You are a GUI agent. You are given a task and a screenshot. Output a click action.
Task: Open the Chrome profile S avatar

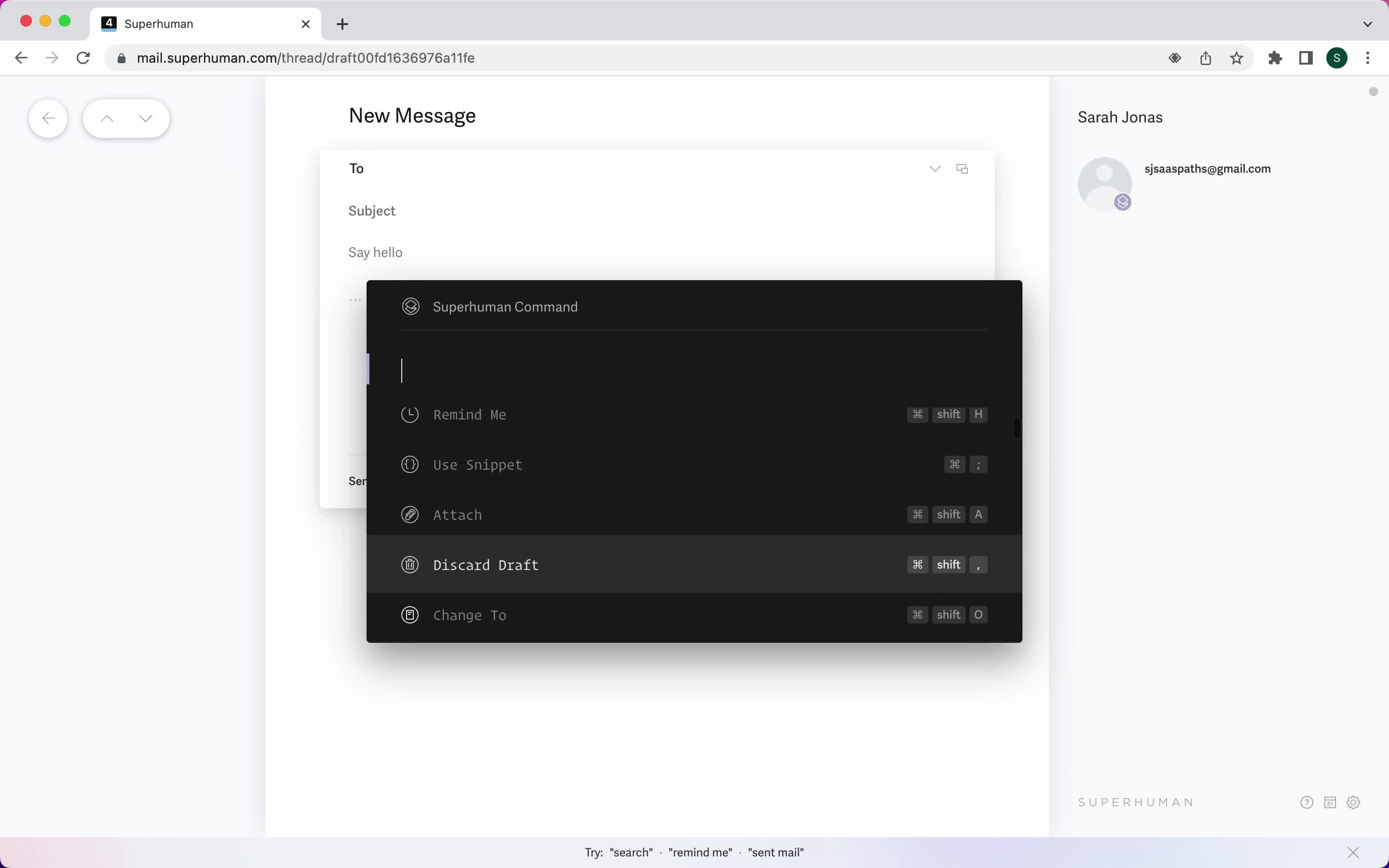1337,58
